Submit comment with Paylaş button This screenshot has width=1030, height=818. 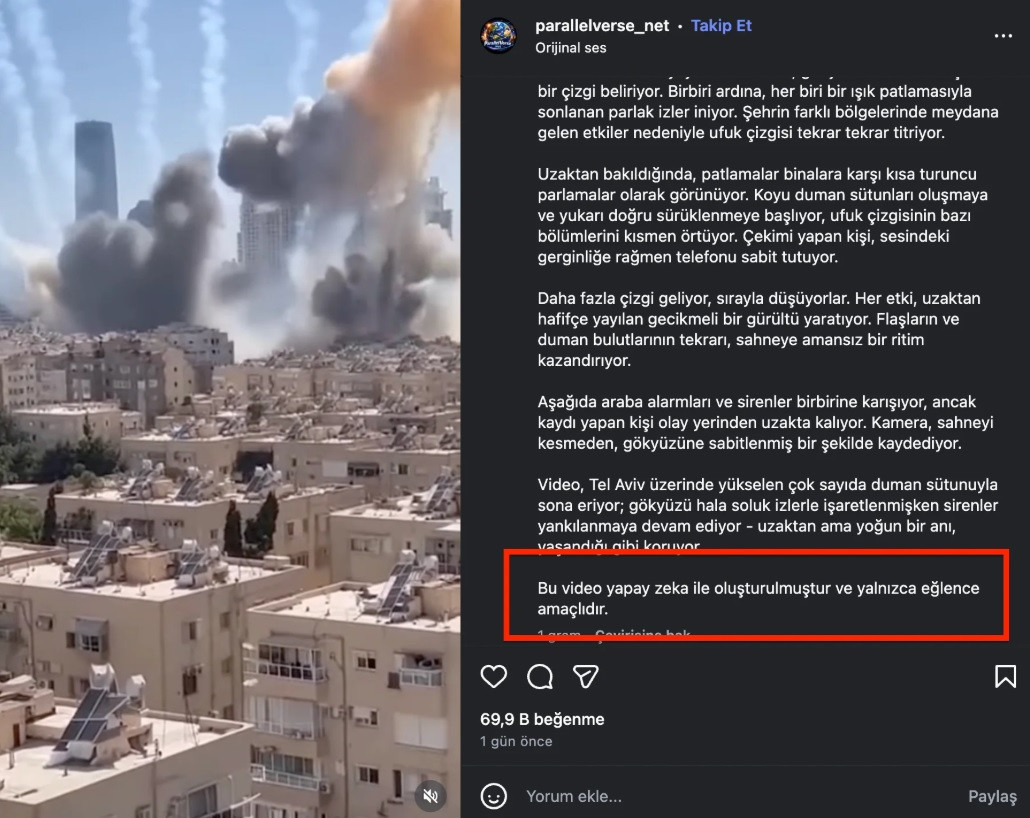coord(992,796)
